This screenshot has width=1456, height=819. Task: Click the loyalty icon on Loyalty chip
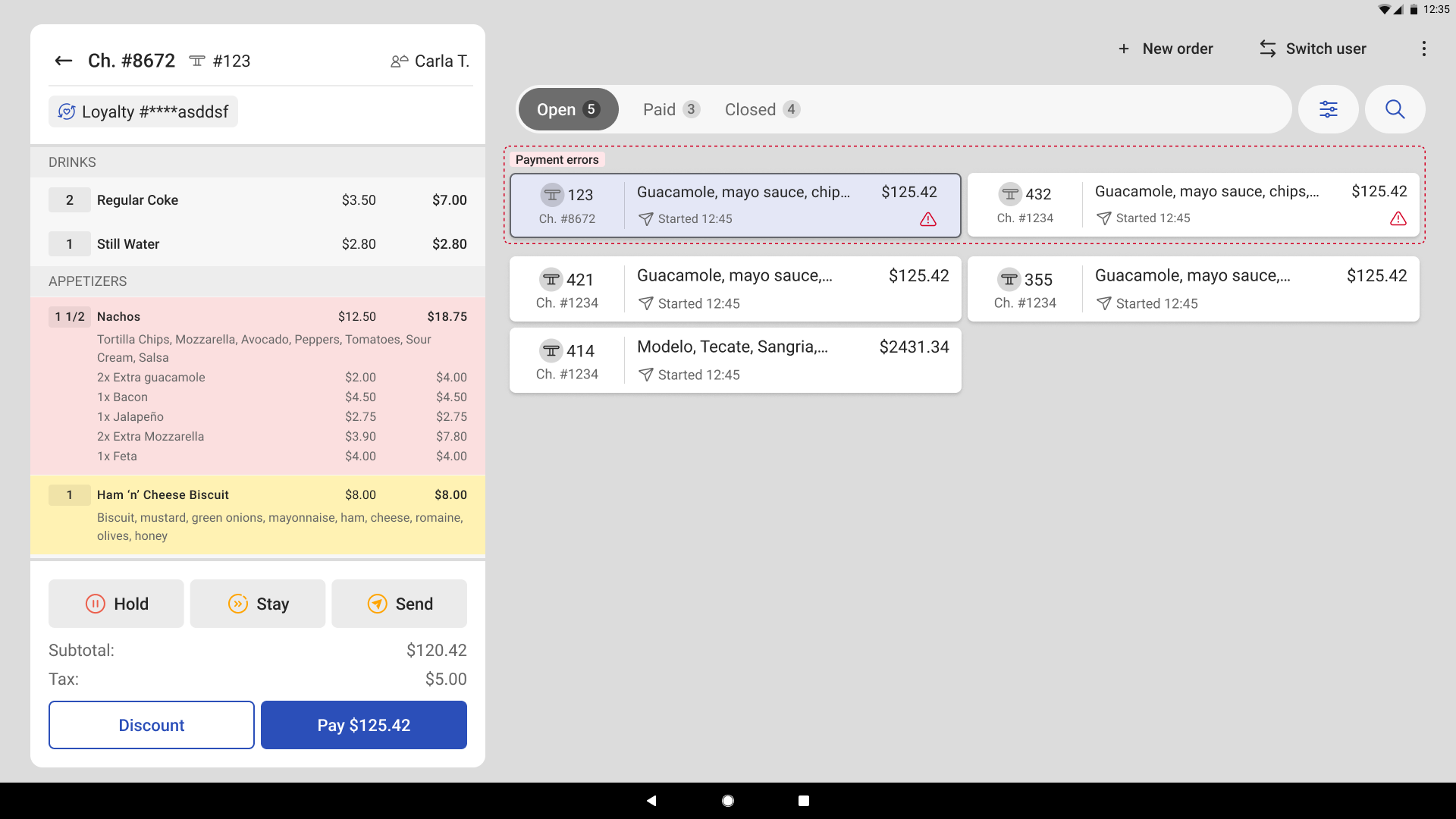67,111
